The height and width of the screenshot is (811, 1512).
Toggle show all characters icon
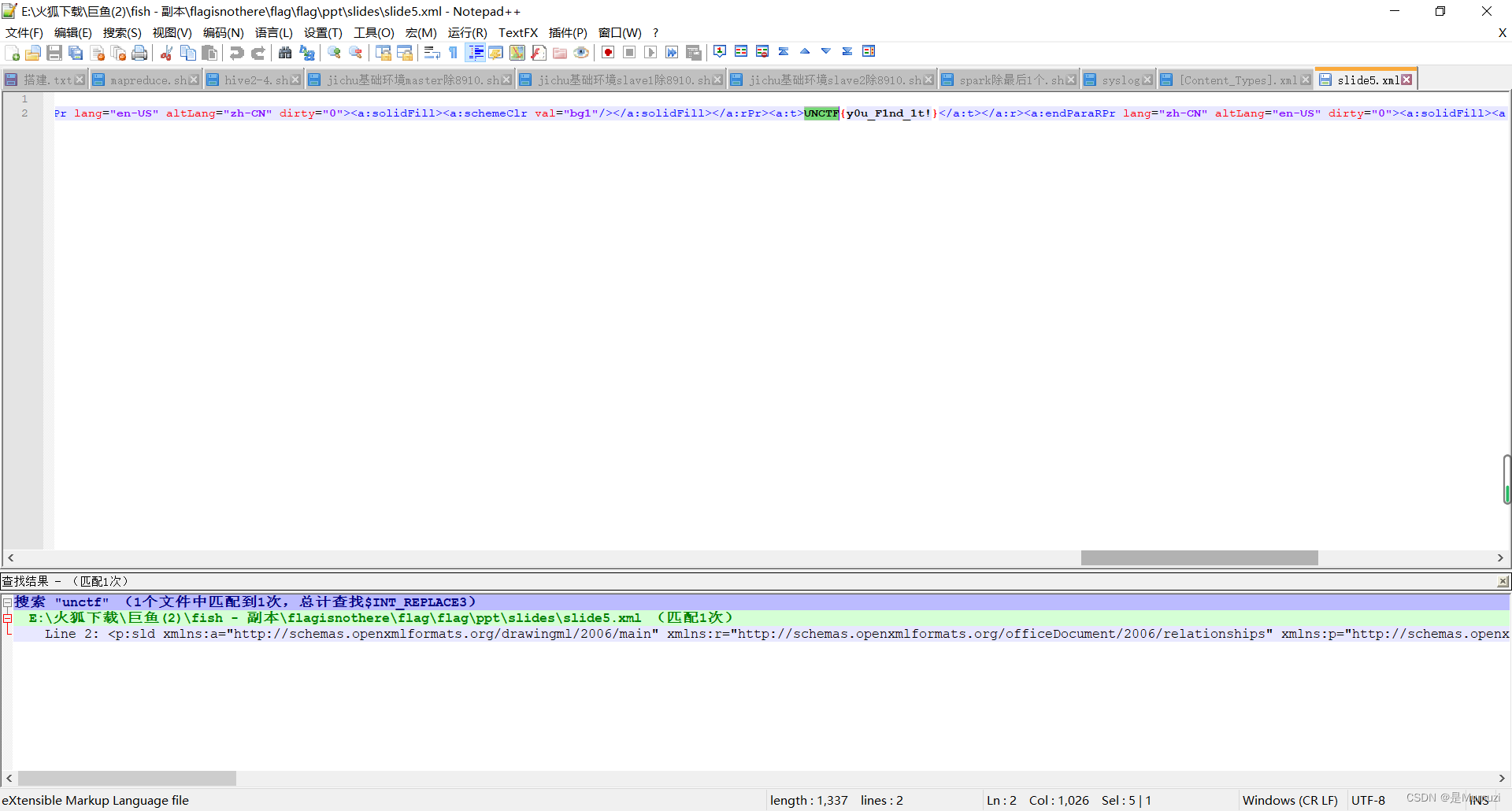tap(453, 53)
